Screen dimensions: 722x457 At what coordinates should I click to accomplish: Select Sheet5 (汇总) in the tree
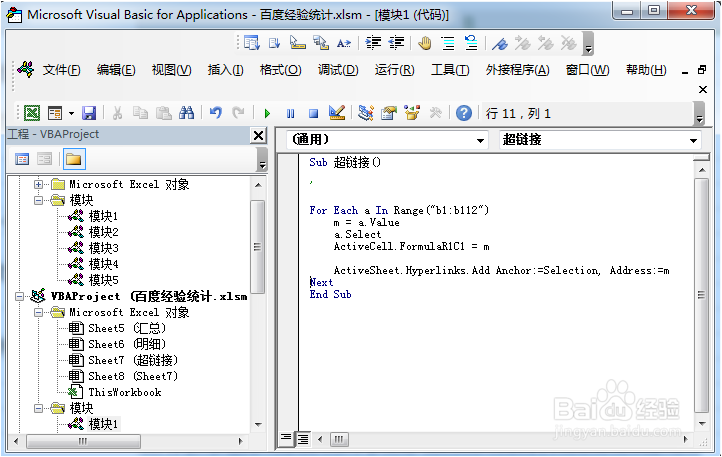127,328
